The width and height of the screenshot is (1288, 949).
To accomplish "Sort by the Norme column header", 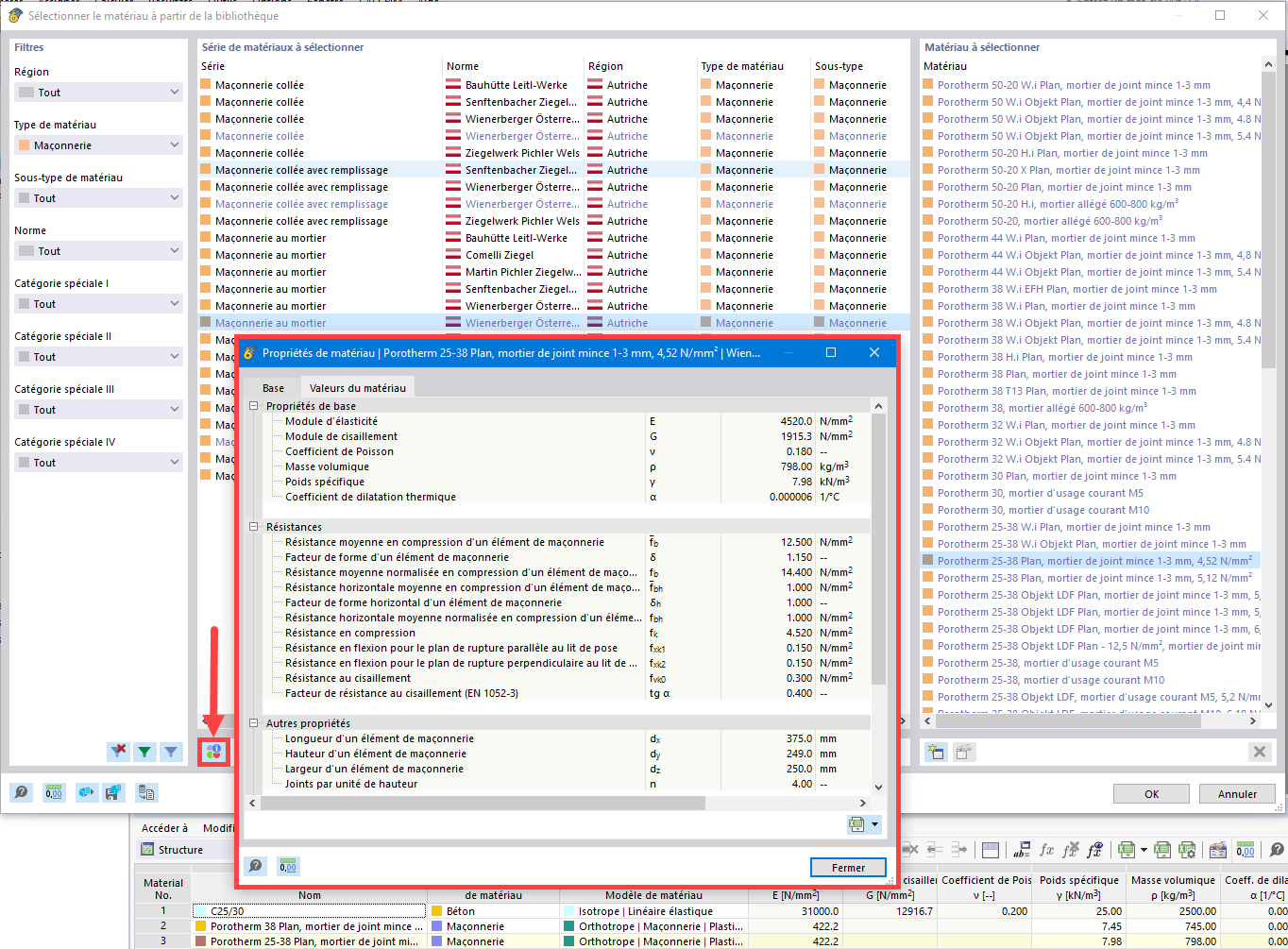I will click(x=514, y=66).
